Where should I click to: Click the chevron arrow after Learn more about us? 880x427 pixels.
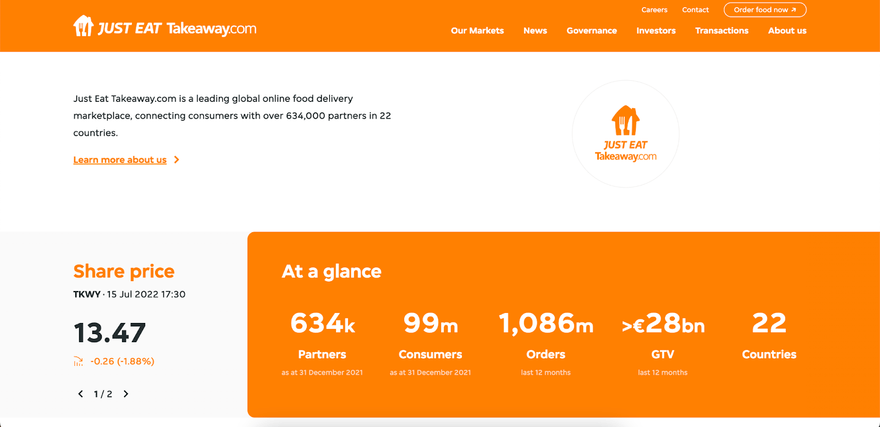pos(176,160)
